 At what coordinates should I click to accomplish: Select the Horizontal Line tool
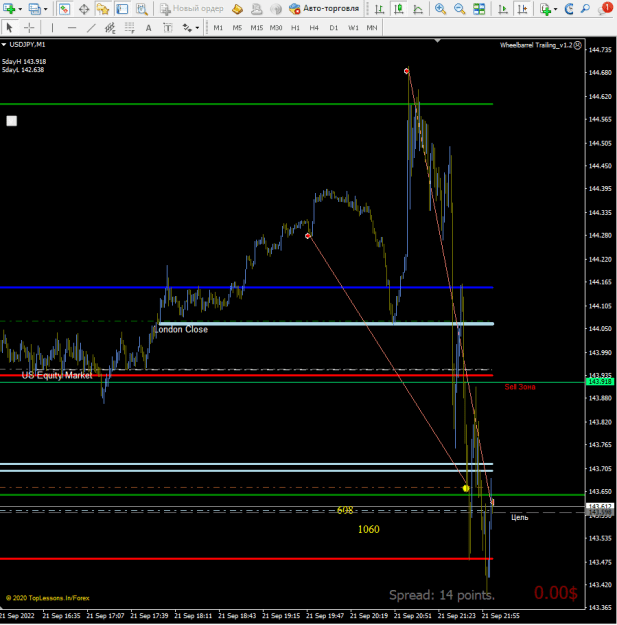[72, 28]
